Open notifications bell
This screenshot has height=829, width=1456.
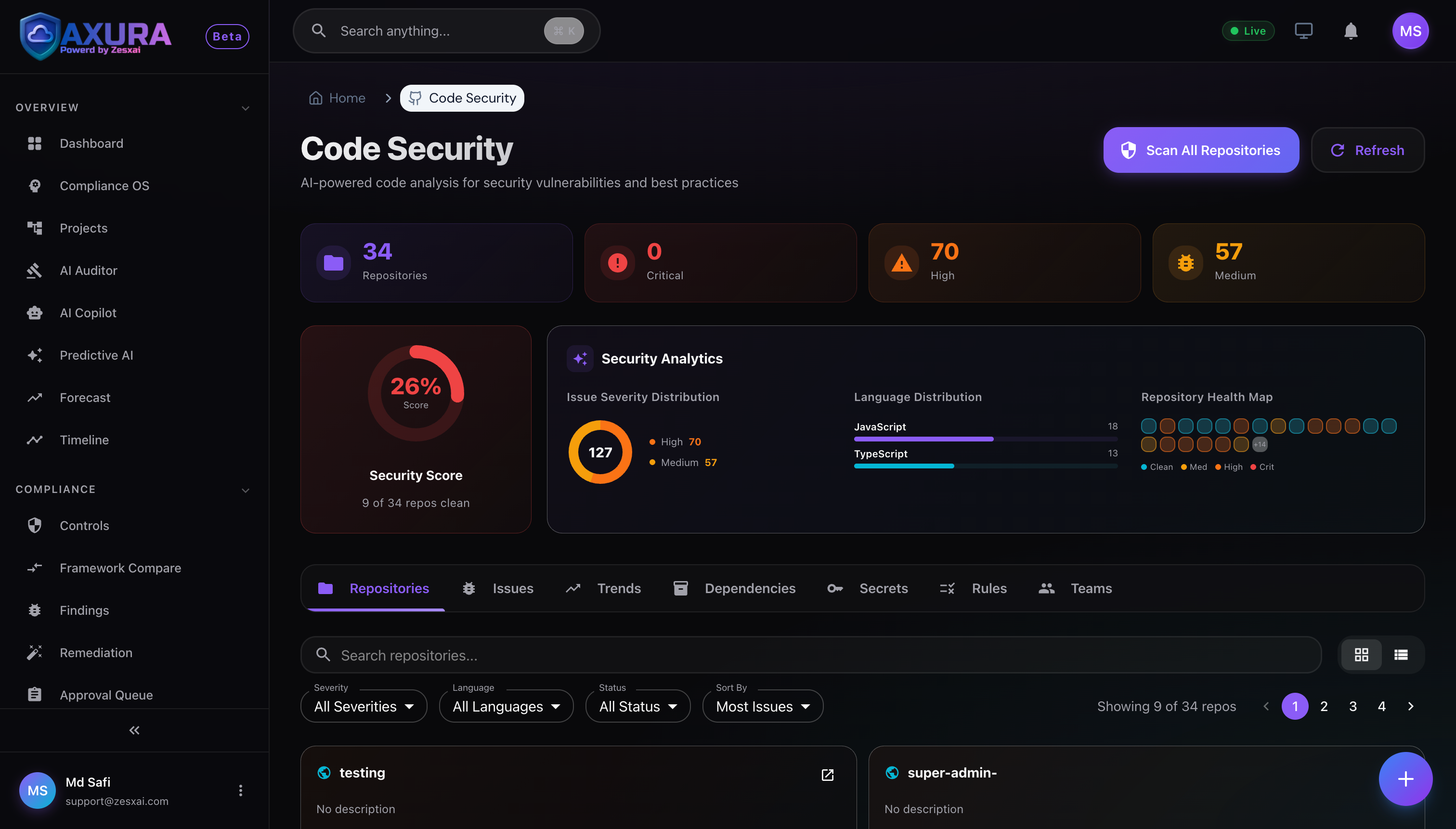pos(1350,31)
